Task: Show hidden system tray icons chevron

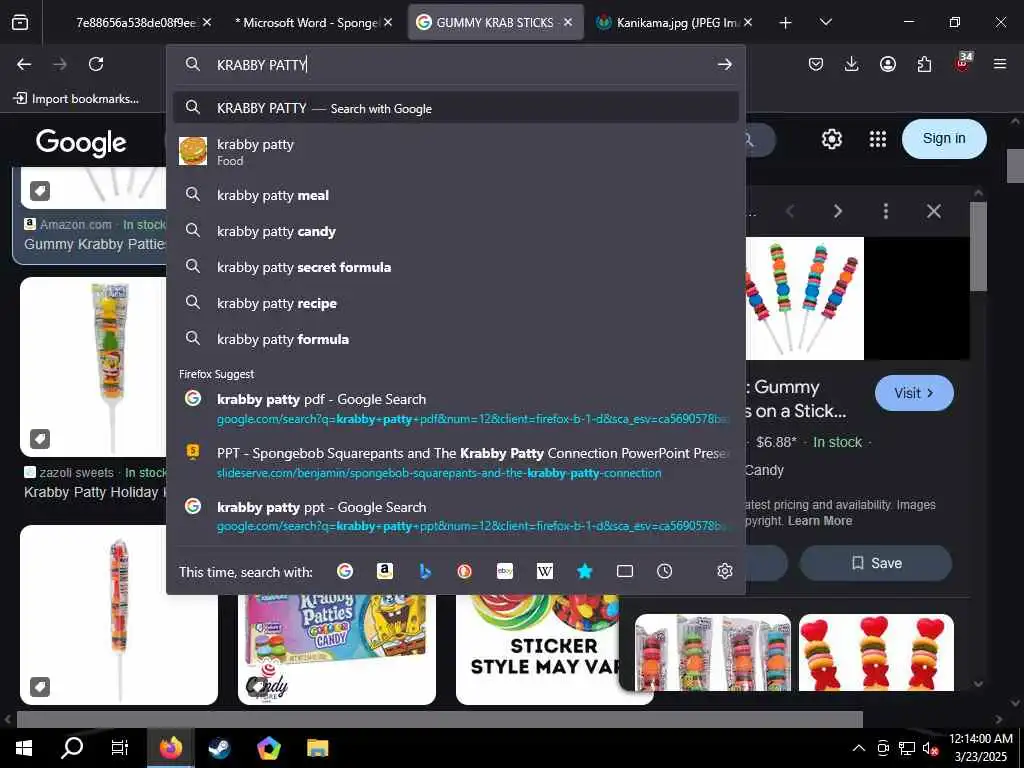Action: click(859, 748)
